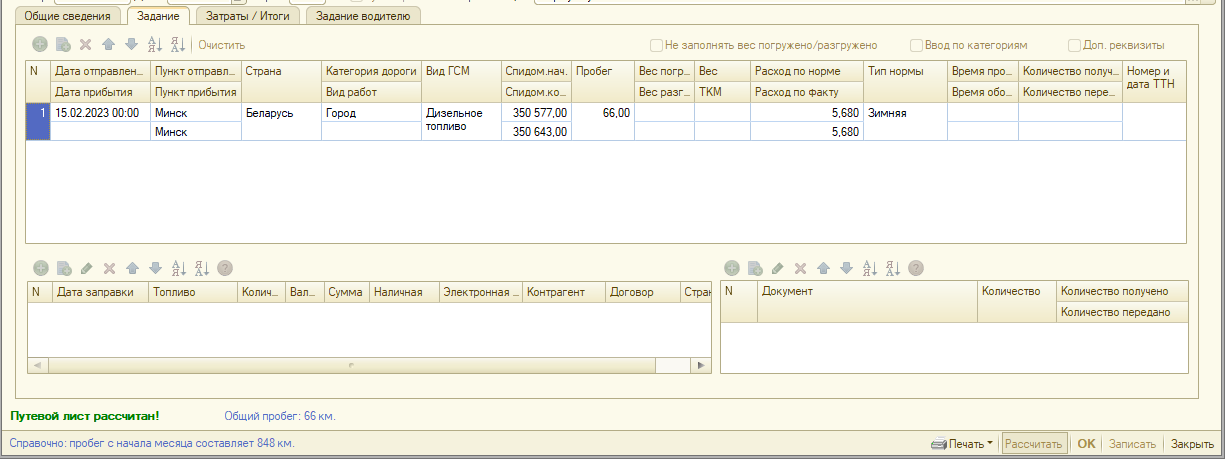Toggle 'Не заполнять вес погружено/разгружено' checkbox
The image size is (1225, 459).
tap(657, 45)
